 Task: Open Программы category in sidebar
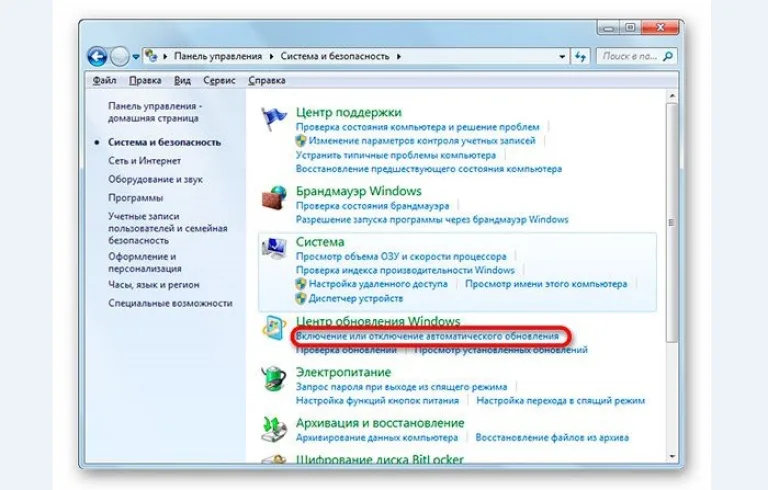[136, 198]
